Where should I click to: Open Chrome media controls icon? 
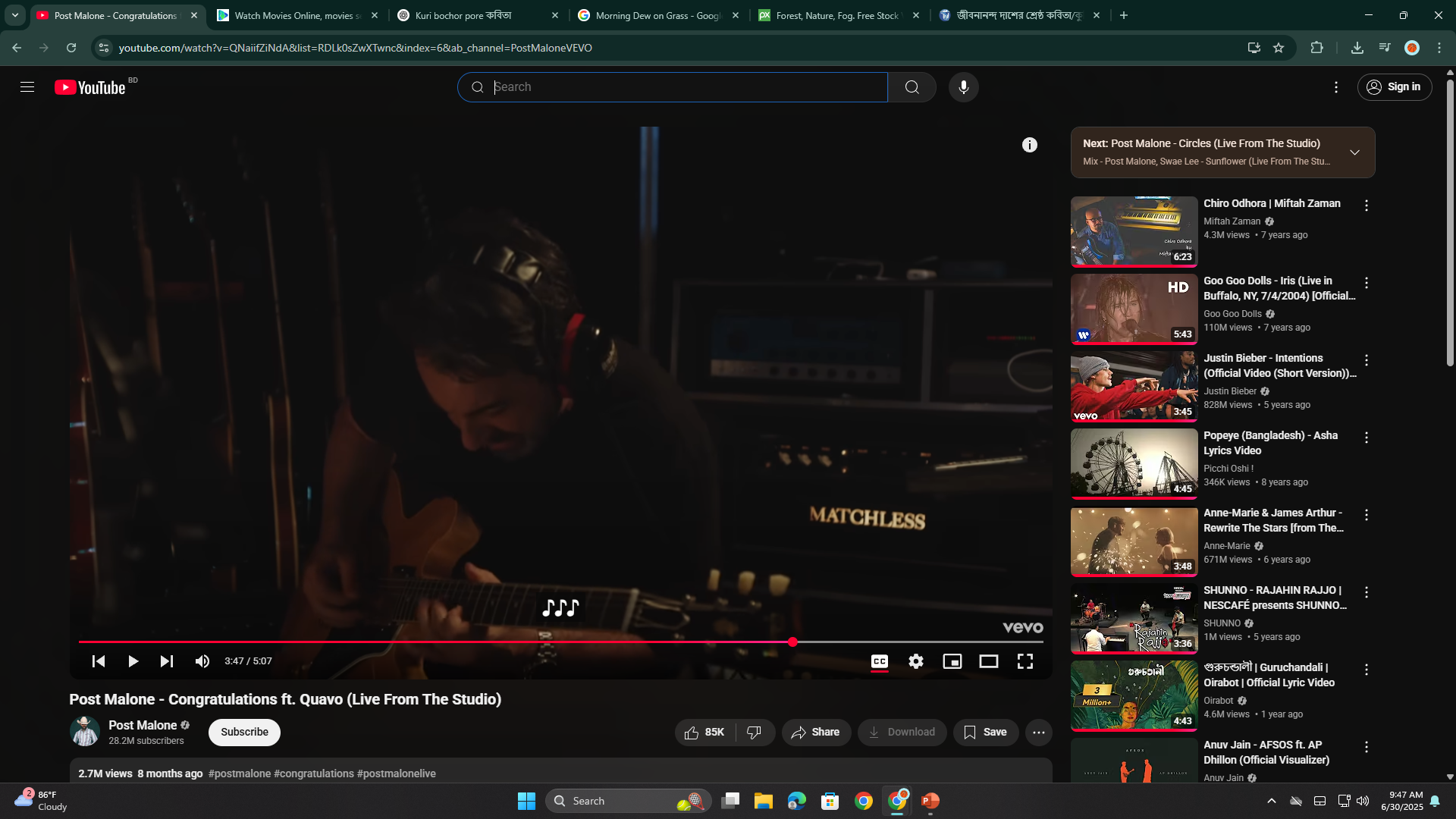click(1385, 48)
